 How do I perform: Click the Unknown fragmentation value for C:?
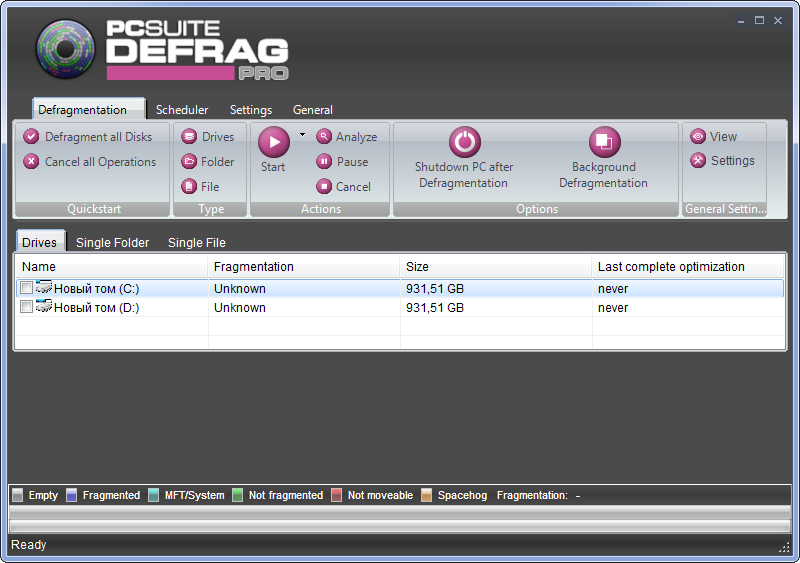[x=240, y=289]
